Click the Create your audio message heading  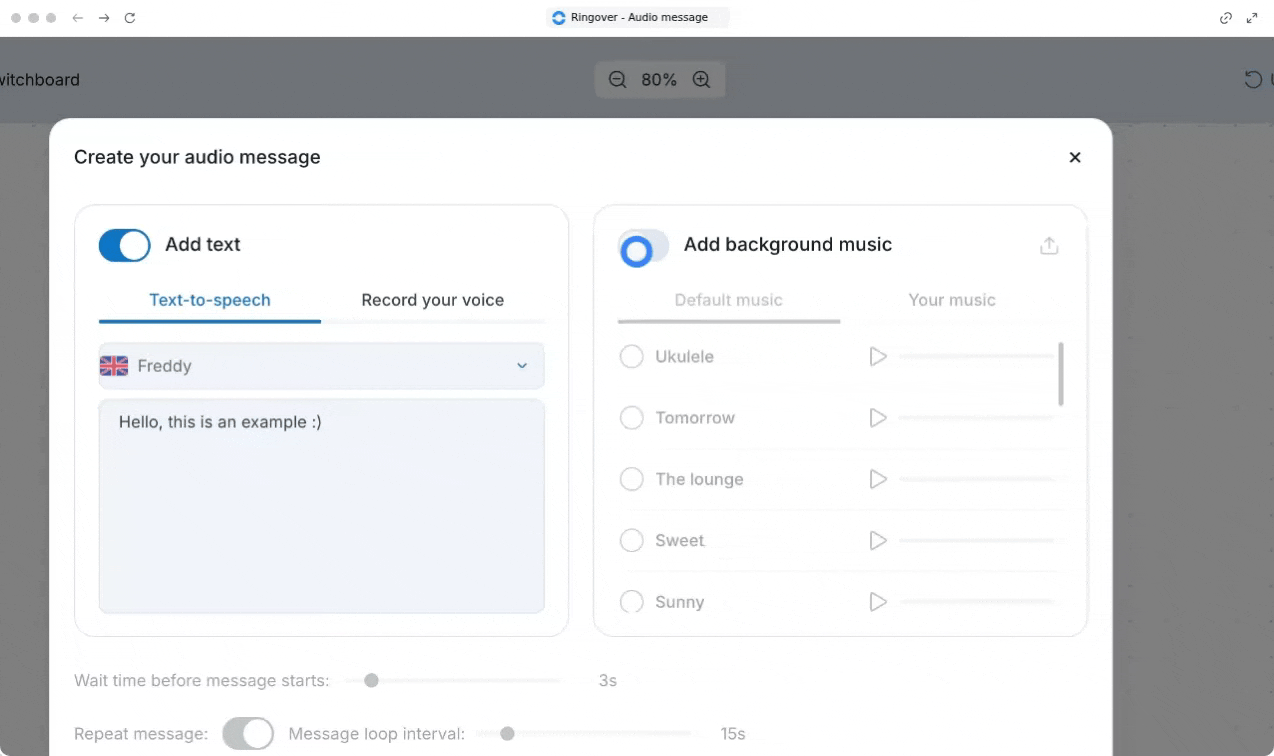pos(197,157)
